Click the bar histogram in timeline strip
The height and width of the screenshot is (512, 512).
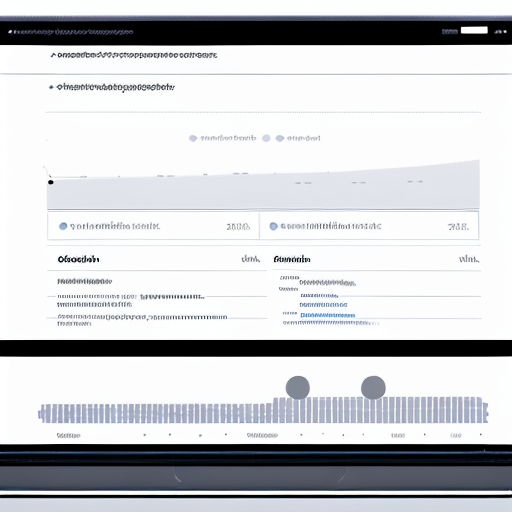pyautogui.click(x=263, y=410)
